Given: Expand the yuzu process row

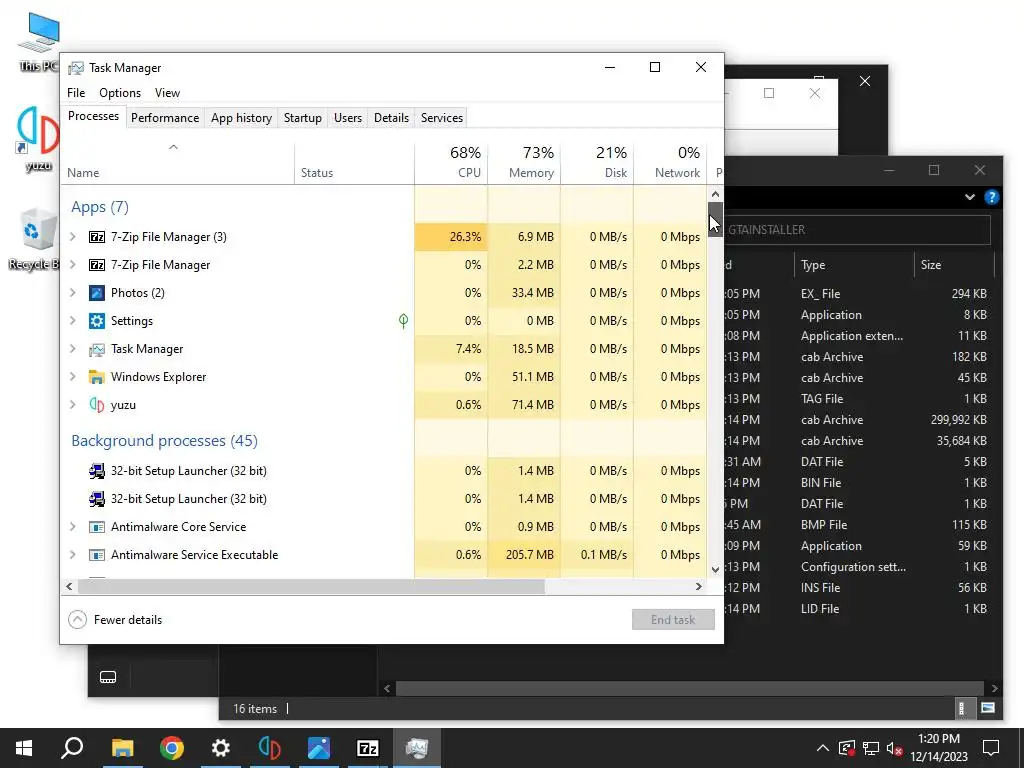Looking at the screenshot, I should pyautogui.click(x=73, y=405).
